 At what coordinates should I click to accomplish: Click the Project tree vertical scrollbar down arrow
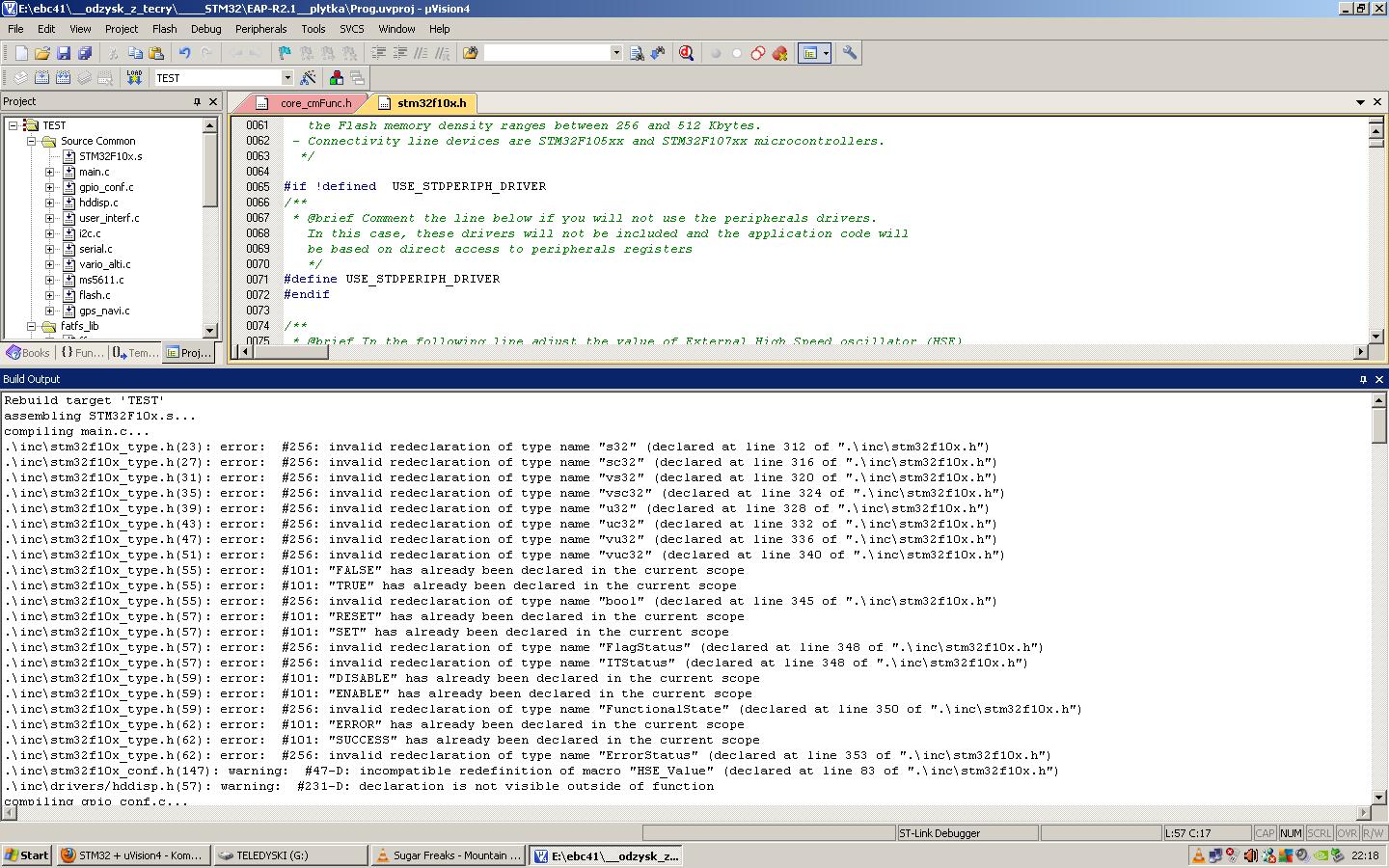(x=209, y=331)
